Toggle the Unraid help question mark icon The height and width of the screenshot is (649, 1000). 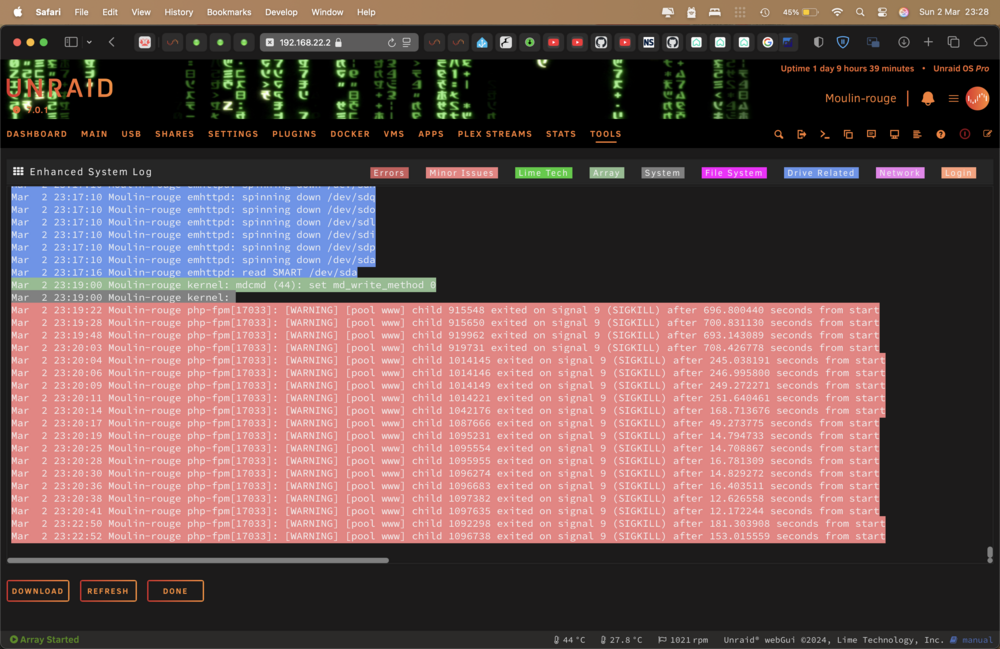(941, 135)
